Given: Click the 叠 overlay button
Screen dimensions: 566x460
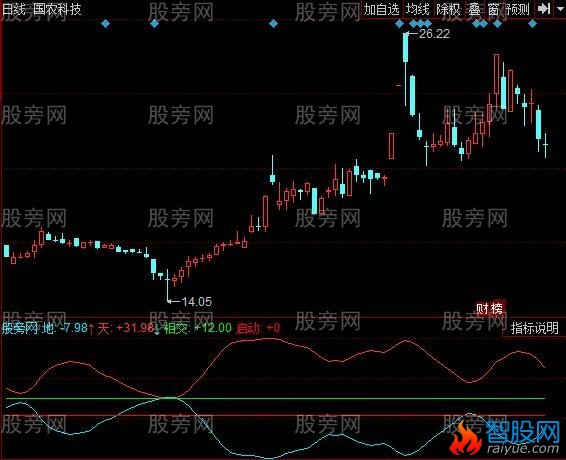Looking at the screenshot, I should 475,9.
